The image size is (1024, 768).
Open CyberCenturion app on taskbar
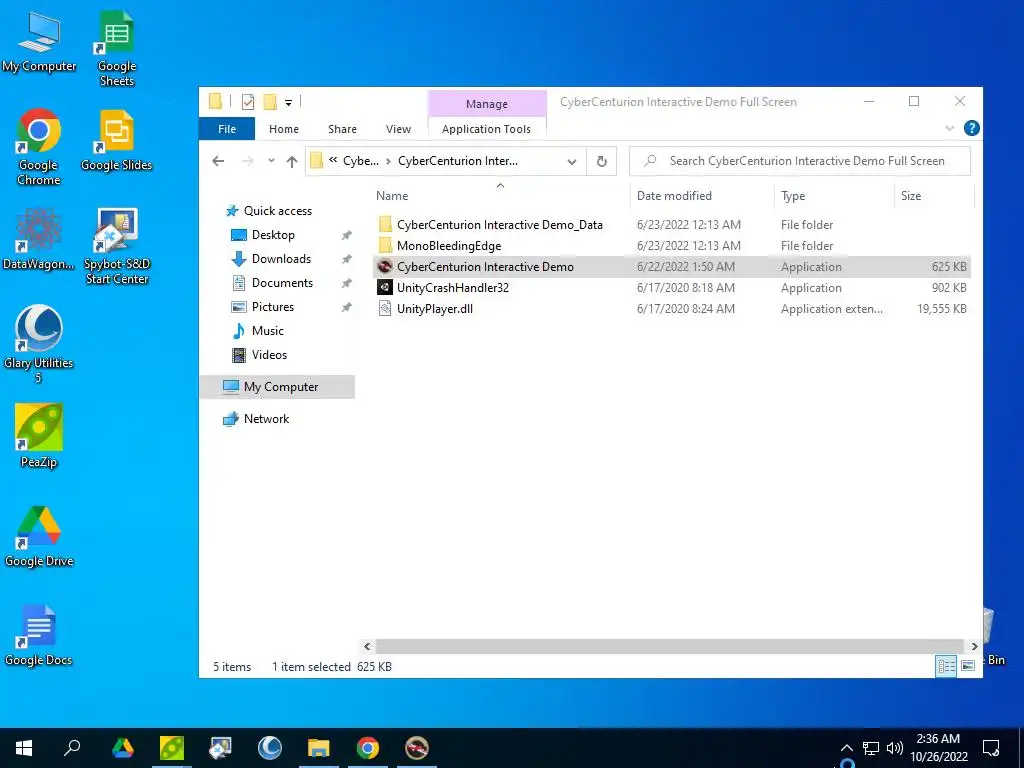click(x=417, y=748)
